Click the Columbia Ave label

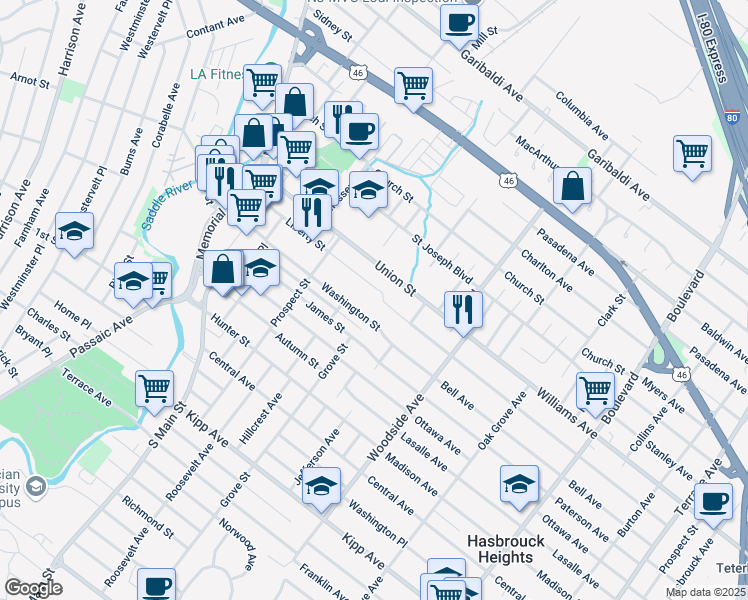(582, 116)
